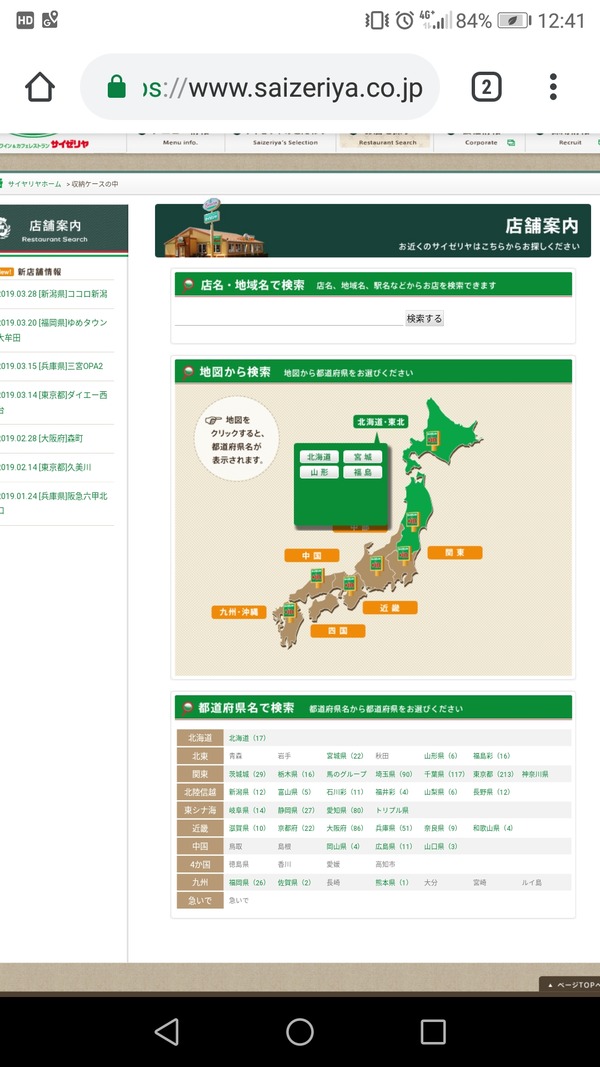Screen dimensions: 600x1067
Task: Open news item 2019.02.28 森町
Action: pos(41,438)
